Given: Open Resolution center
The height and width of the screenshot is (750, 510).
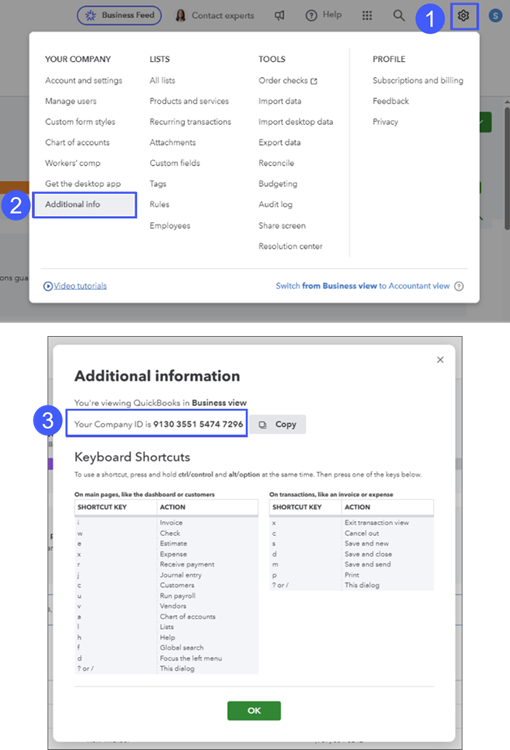Looking at the screenshot, I should click(x=290, y=246).
